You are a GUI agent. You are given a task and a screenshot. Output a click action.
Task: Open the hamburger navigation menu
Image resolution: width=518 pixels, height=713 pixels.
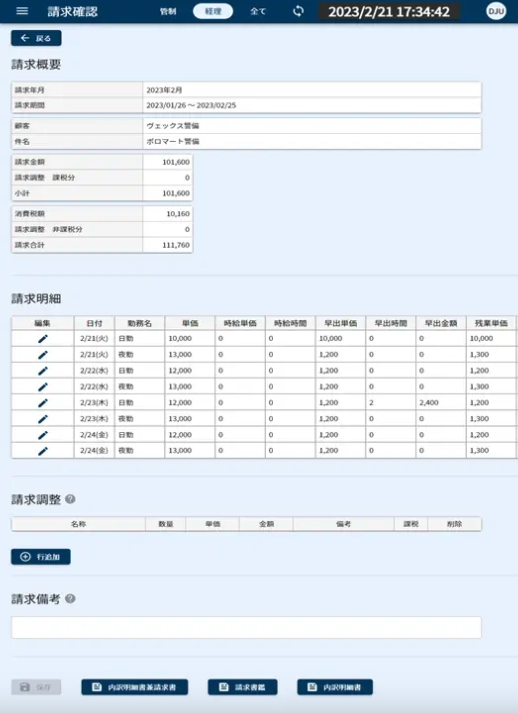pos(22,11)
